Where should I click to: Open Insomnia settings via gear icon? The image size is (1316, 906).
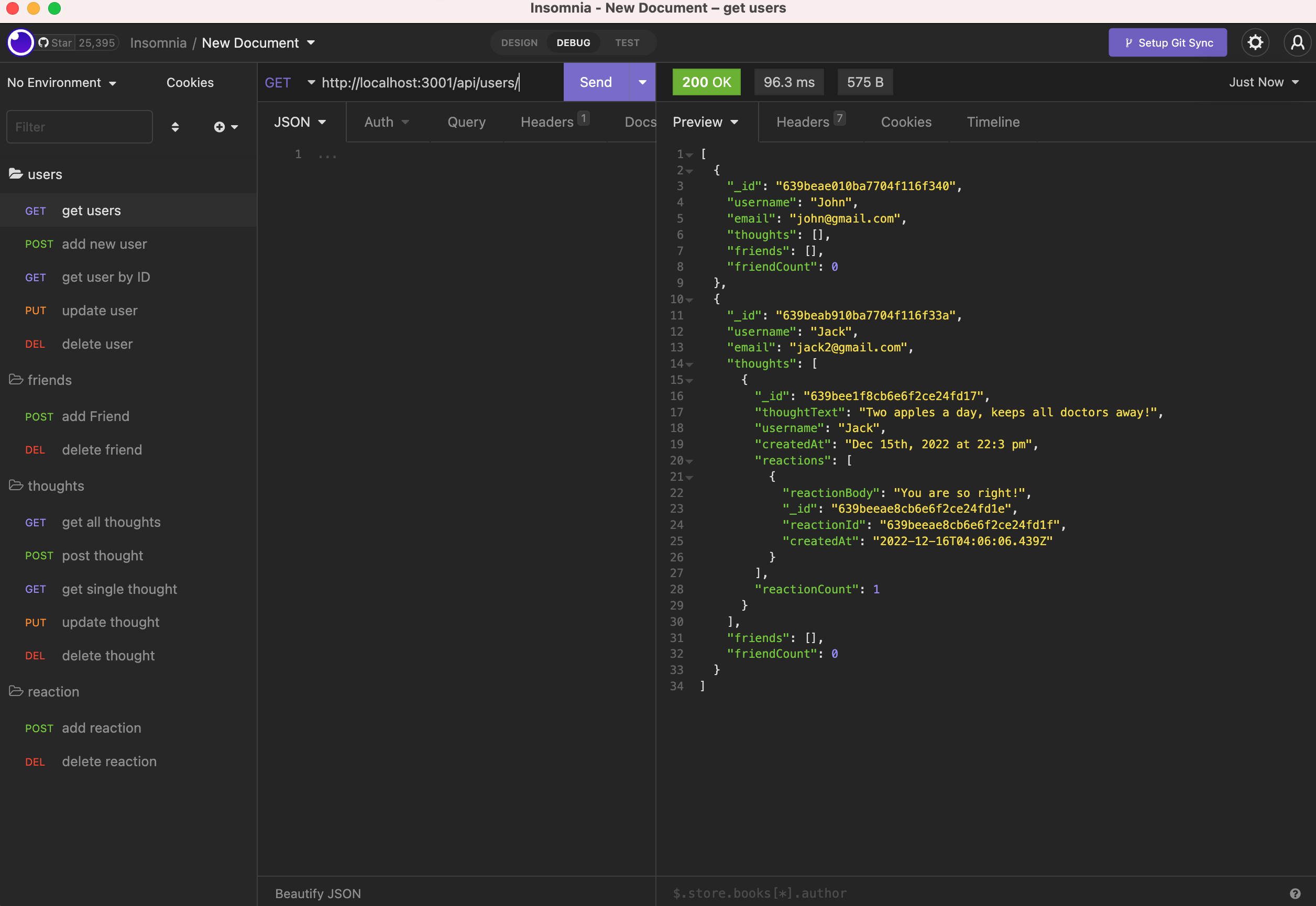[1255, 42]
